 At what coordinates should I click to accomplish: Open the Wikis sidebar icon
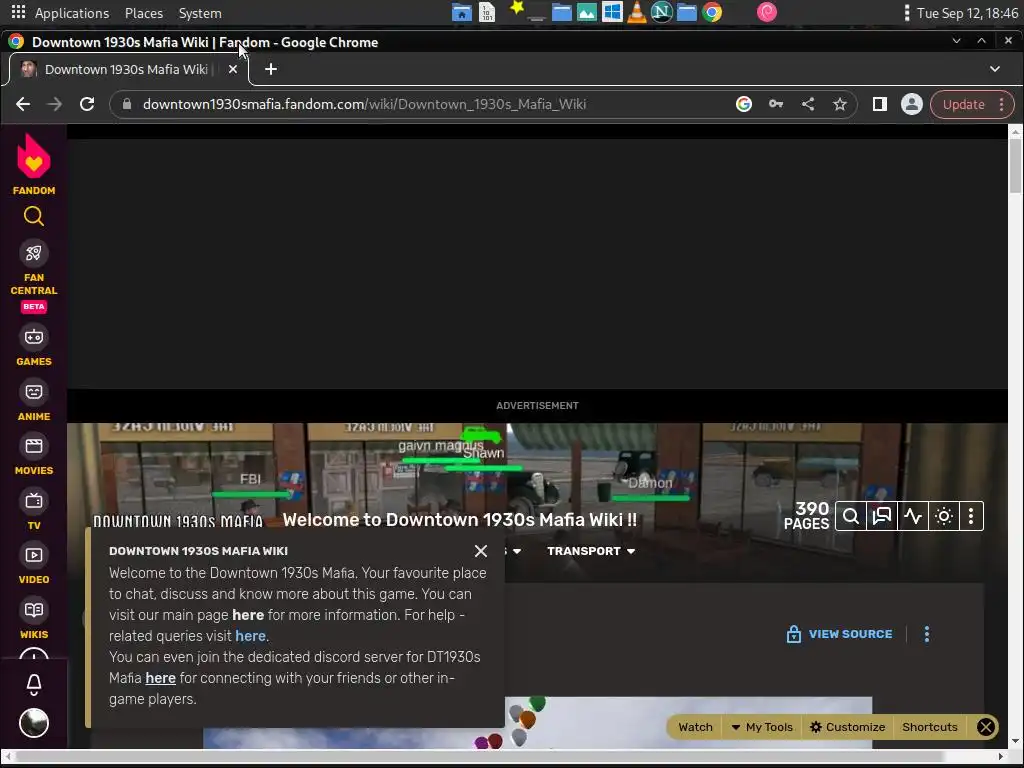[x=34, y=610]
